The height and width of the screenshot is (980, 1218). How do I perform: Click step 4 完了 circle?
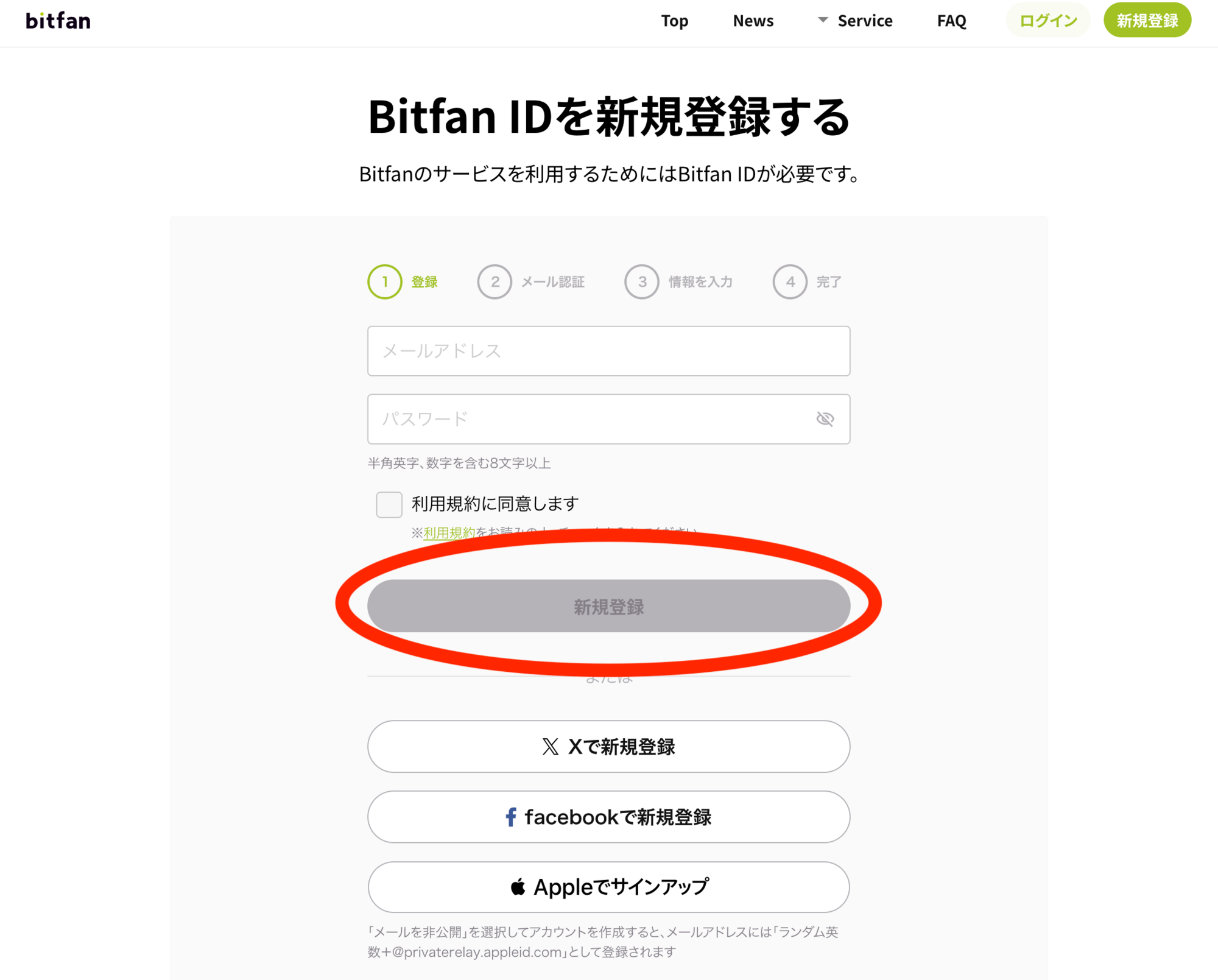790,282
